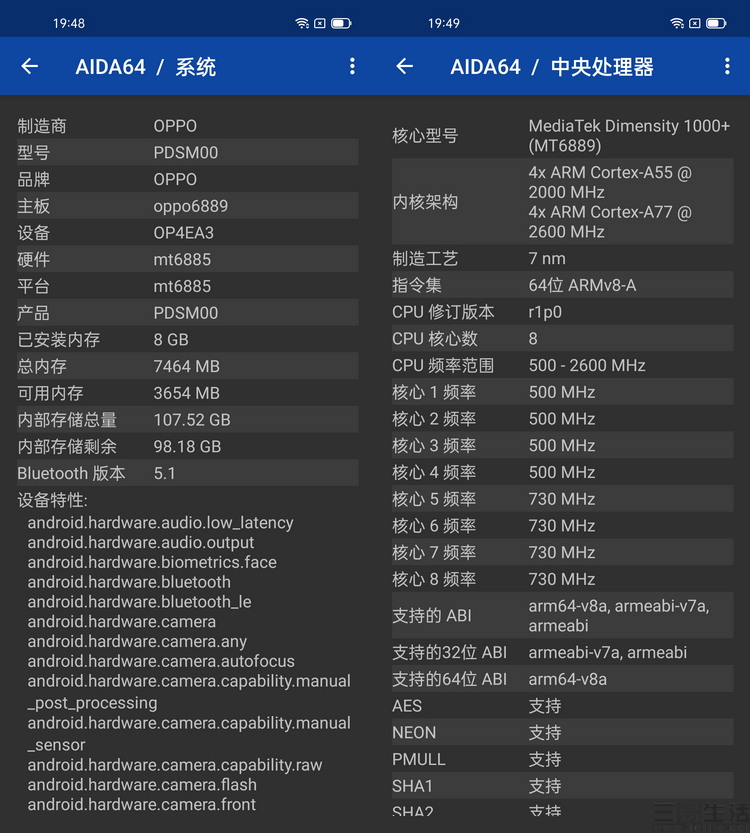
Task: Tap the no-SIM icon in right status bar
Action: pyautogui.click(x=695, y=23)
